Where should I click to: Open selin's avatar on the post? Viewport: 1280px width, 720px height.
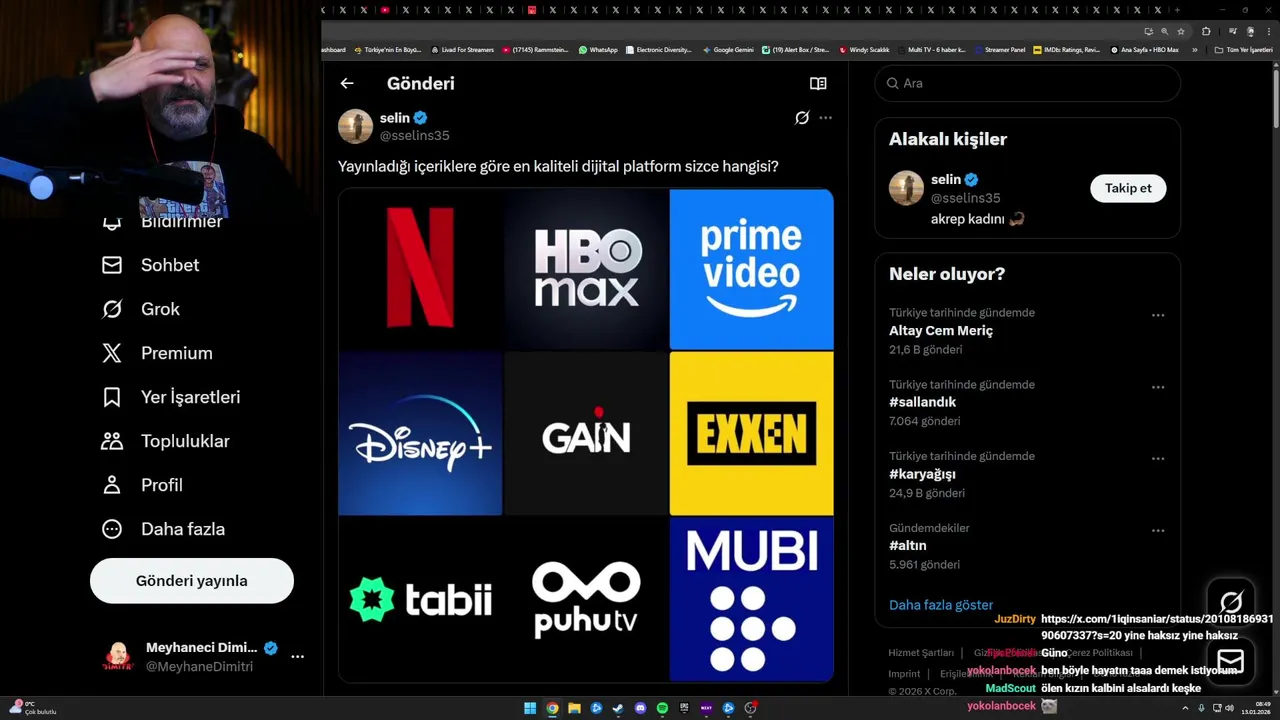355,126
